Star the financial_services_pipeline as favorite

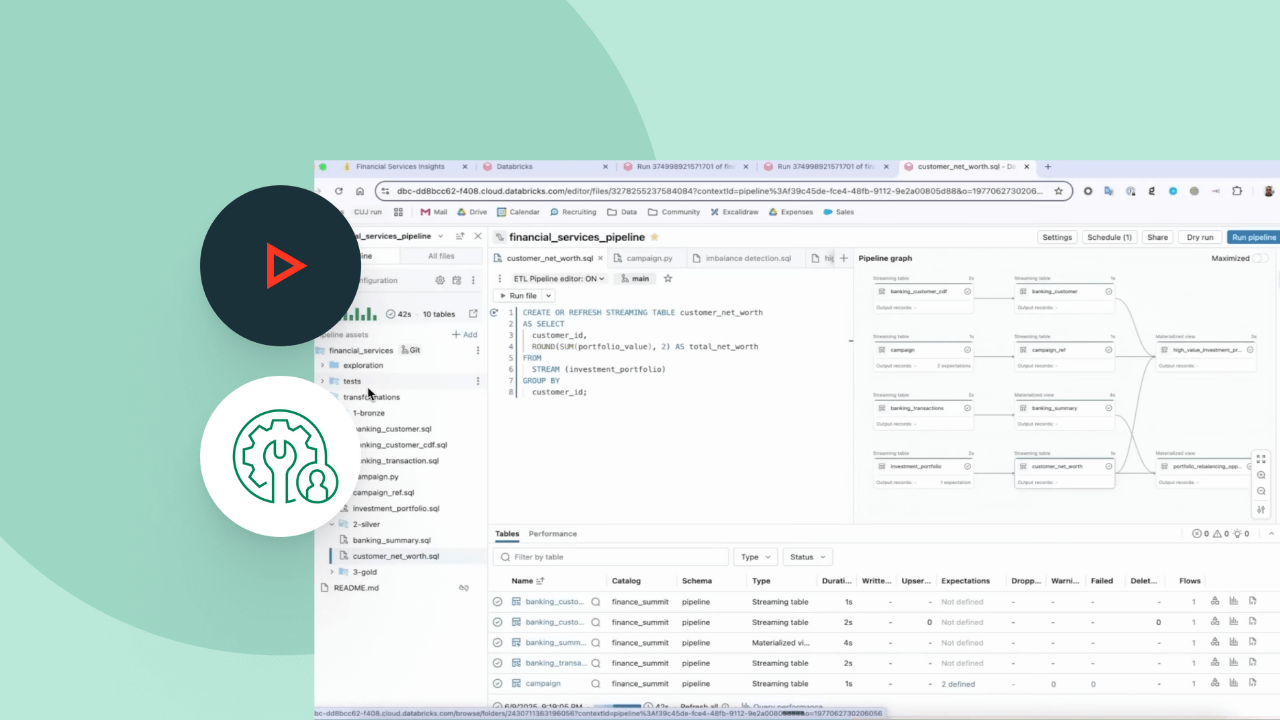[655, 237]
